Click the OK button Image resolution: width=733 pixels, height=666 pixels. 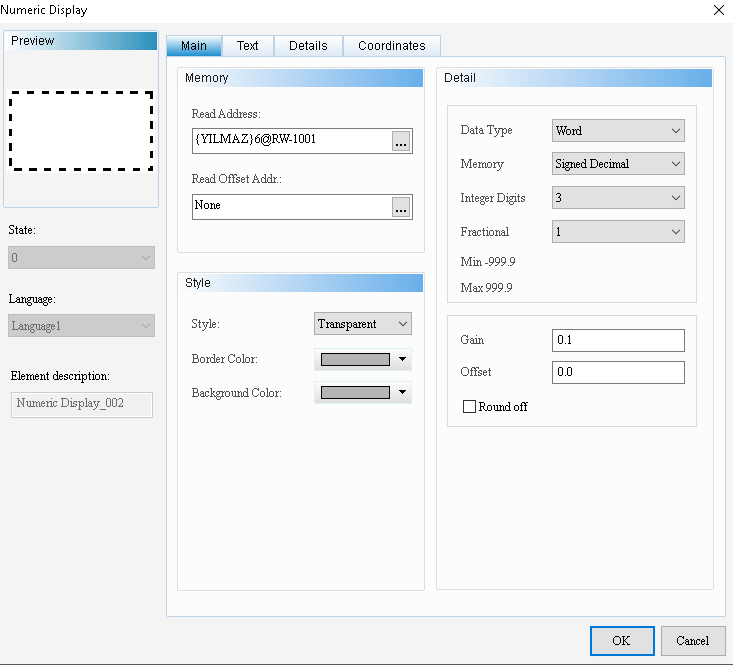pyautogui.click(x=622, y=641)
